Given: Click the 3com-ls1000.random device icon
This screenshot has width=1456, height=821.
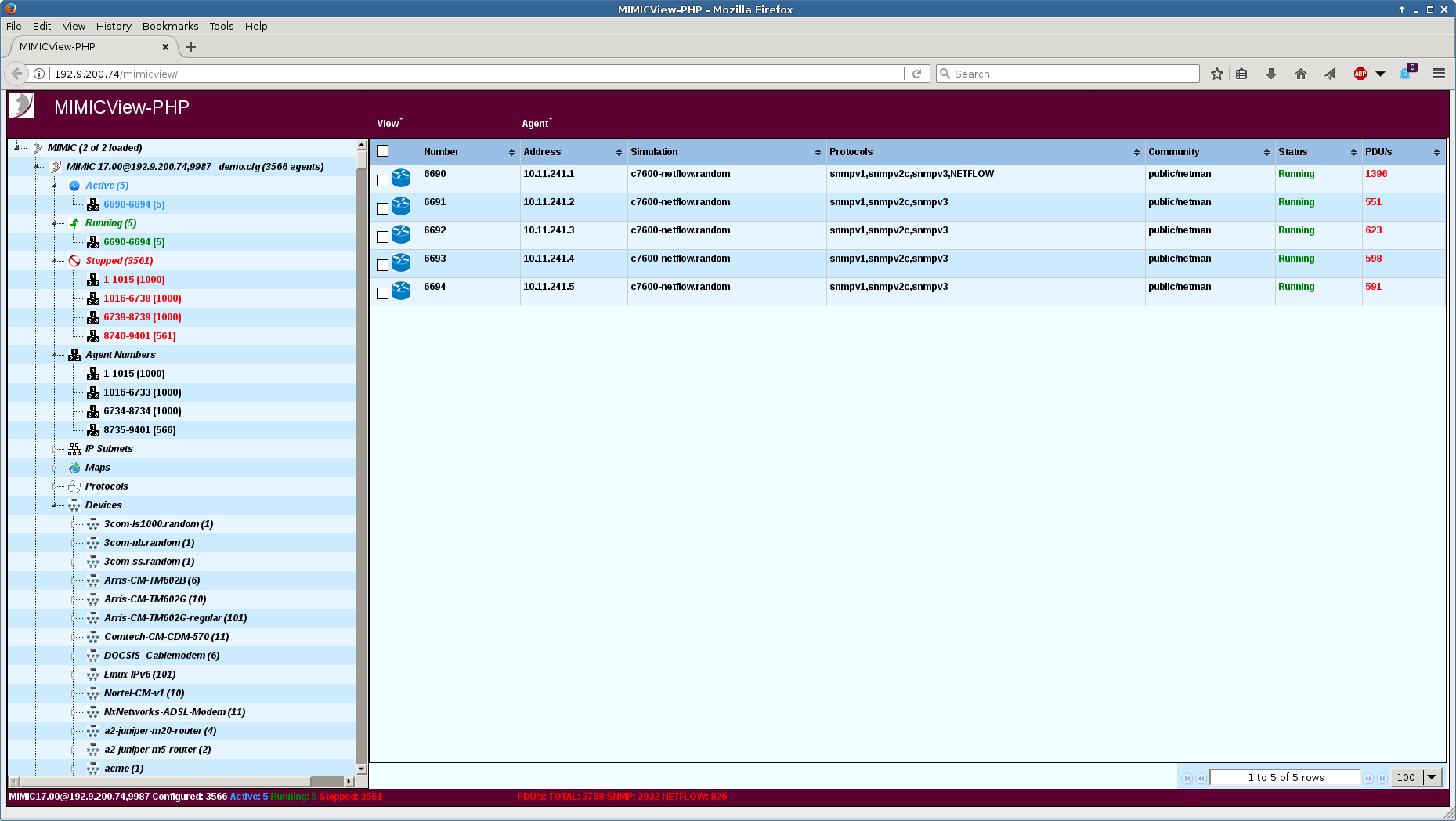Looking at the screenshot, I should 93,524.
